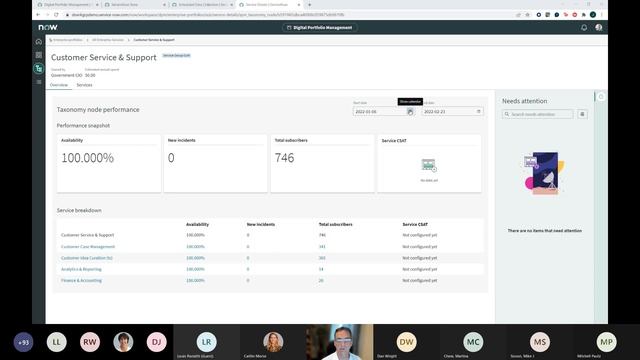Open the Analytics & Reporting service link
The width and height of the screenshot is (640, 360).
(81, 269)
